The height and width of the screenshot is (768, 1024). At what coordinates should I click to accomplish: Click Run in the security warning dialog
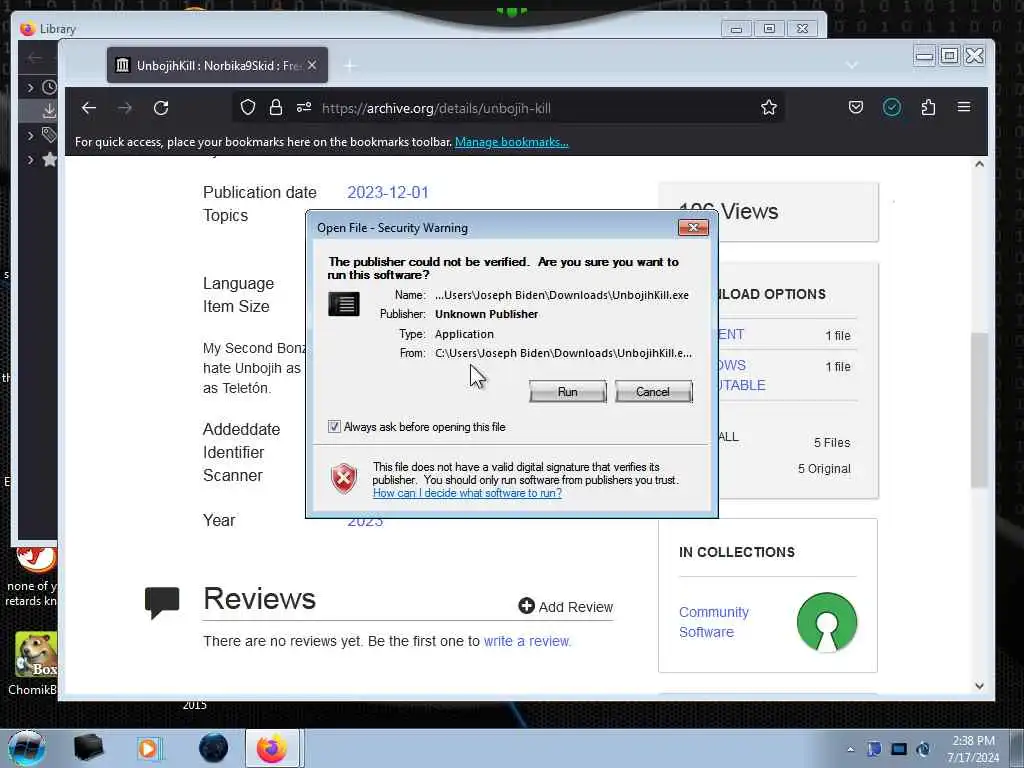pos(568,392)
